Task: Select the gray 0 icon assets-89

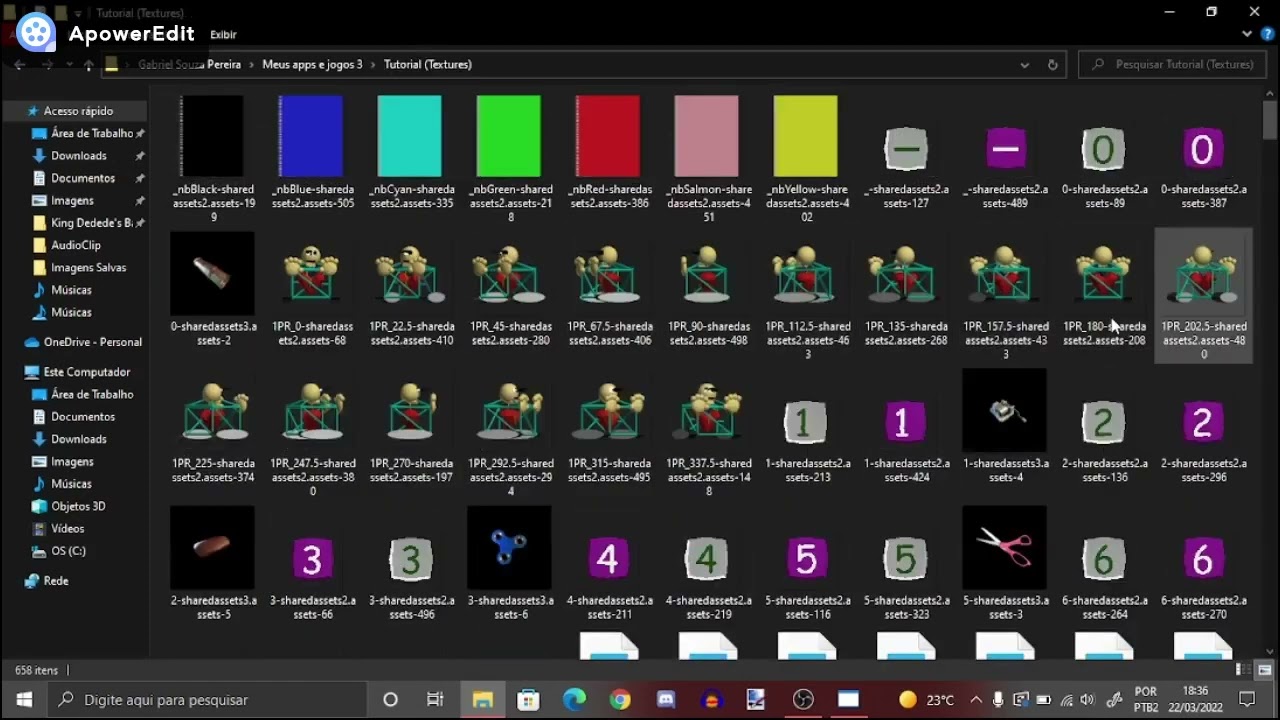Action: click(1103, 152)
